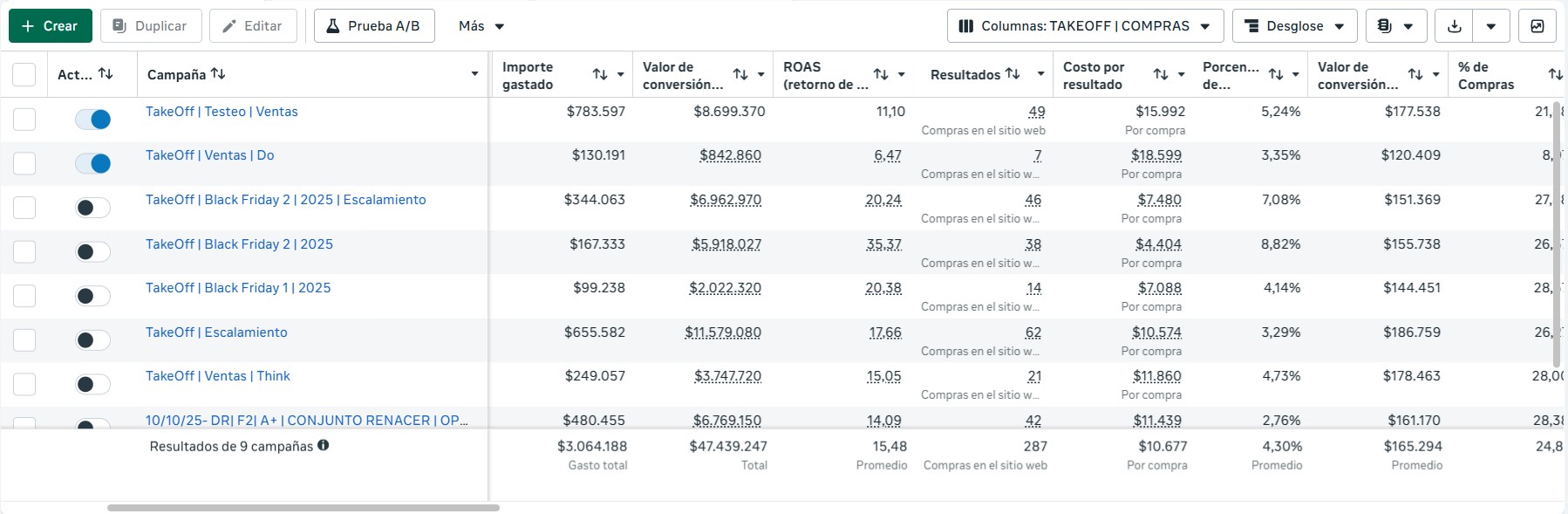Check the TakeOff | Escalamiento row checkbox
Image resolution: width=1568 pixels, height=514 pixels.
coord(24,340)
